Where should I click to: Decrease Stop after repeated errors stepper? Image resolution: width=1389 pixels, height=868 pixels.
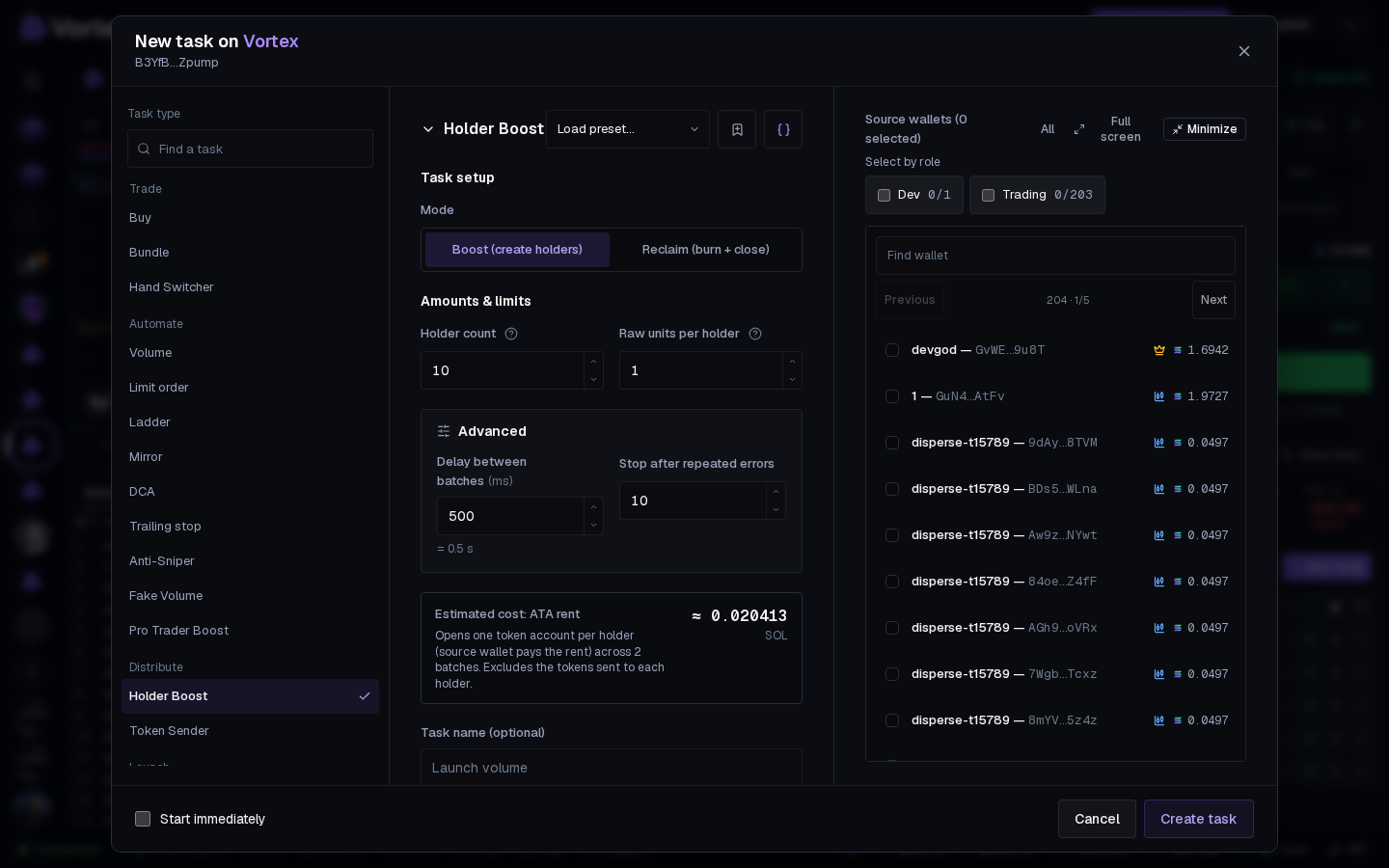pyautogui.click(x=776, y=509)
